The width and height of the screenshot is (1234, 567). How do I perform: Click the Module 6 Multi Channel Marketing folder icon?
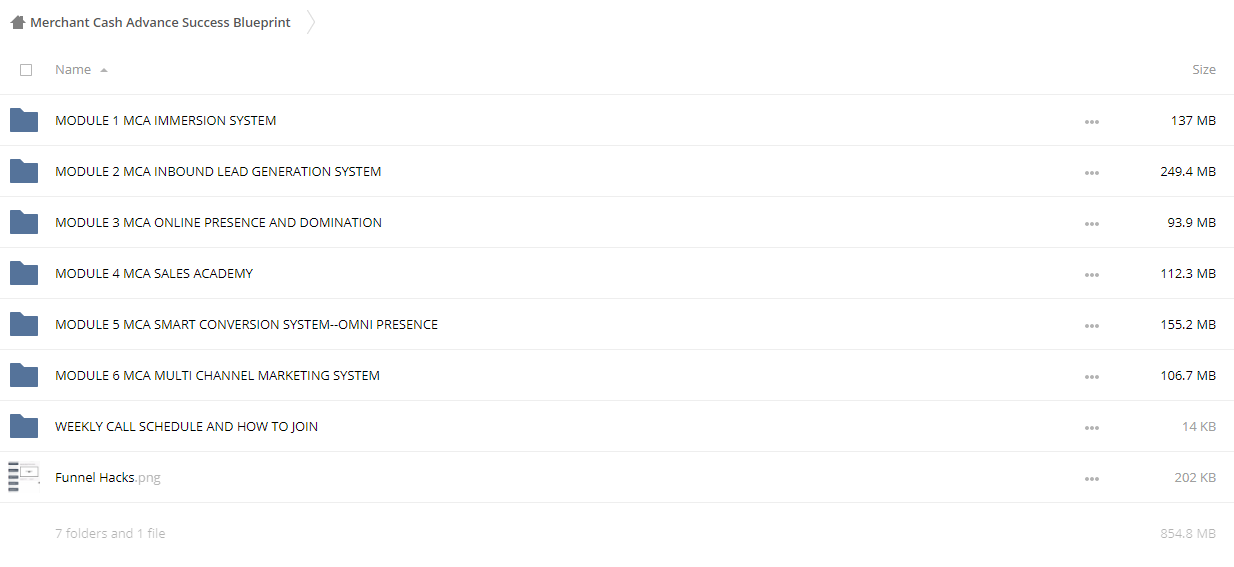(x=24, y=375)
